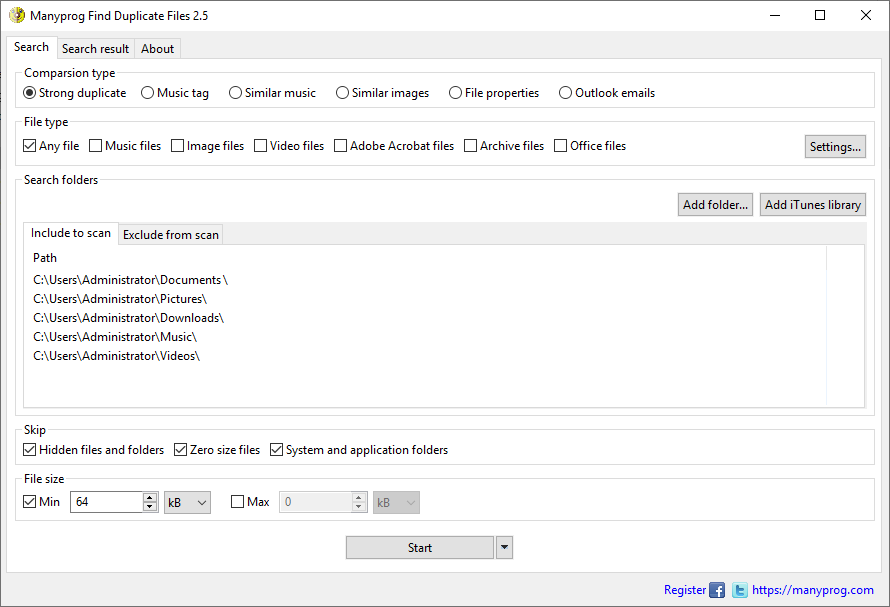Viewport: 890px width, 607px height.
Task: Open the Facebook icon link
Action: click(x=717, y=591)
